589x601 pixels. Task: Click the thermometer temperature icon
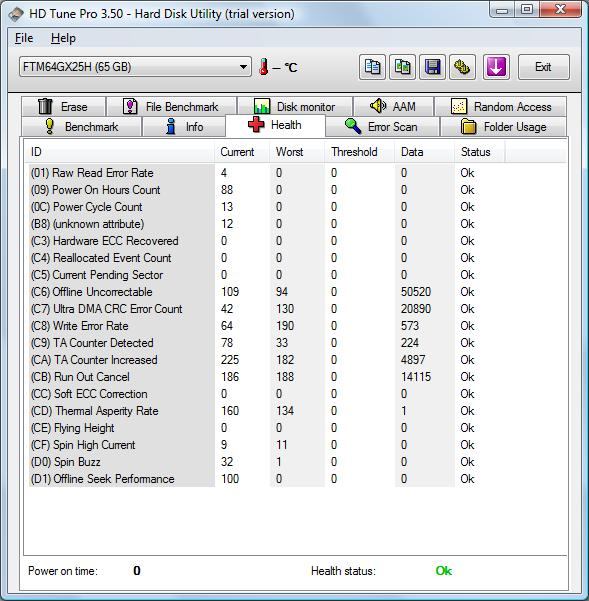pyautogui.click(x=264, y=67)
